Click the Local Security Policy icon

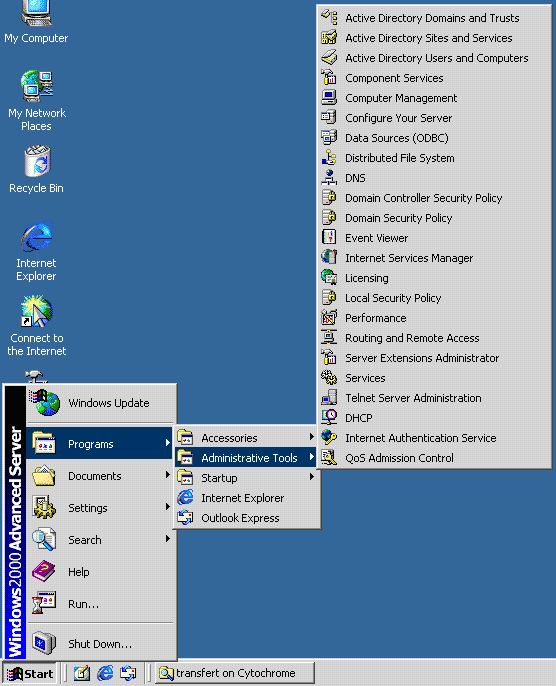pyautogui.click(x=329, y=298)
